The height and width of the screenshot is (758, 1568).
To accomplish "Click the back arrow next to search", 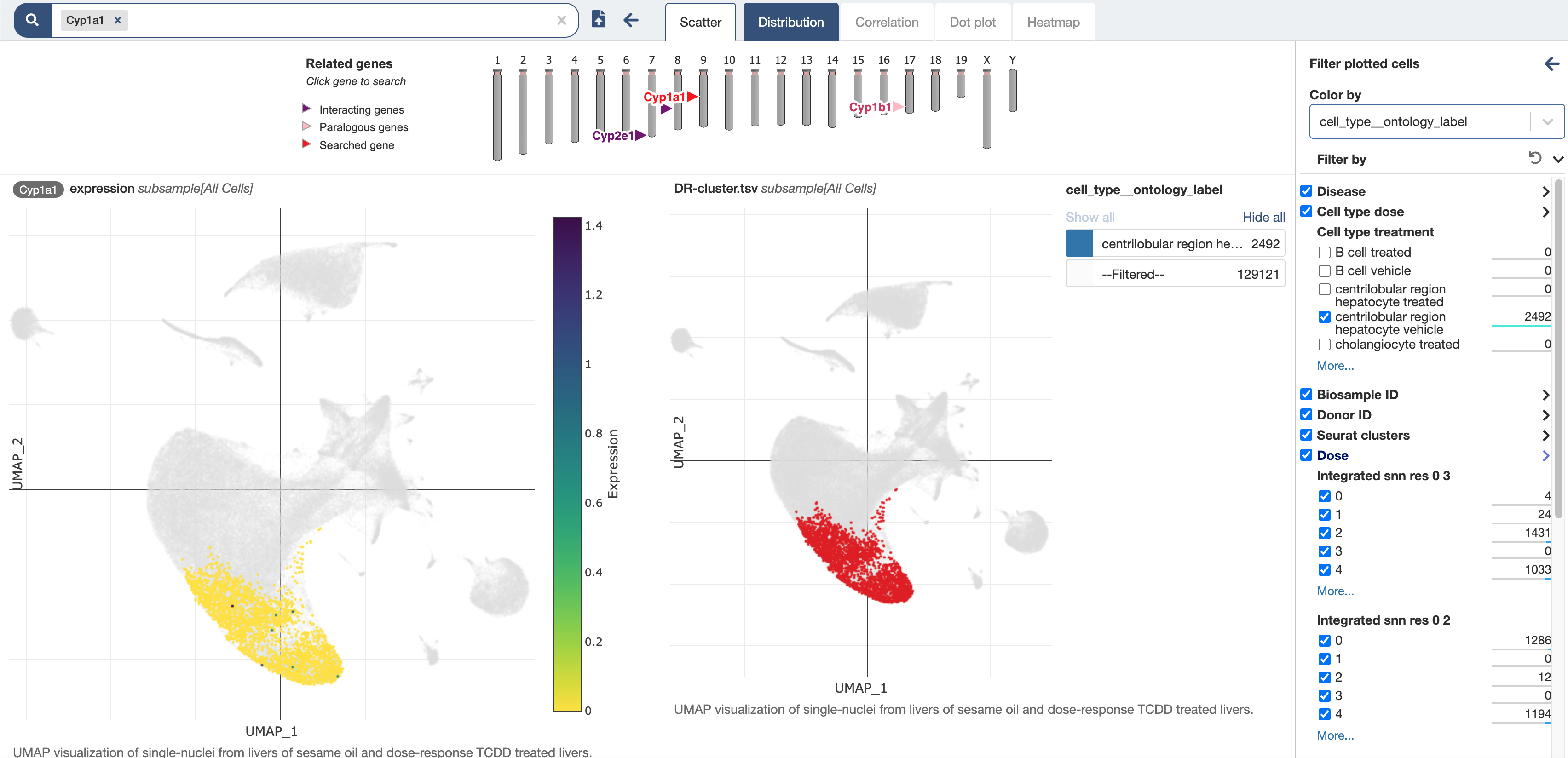I will click(631, 20).
